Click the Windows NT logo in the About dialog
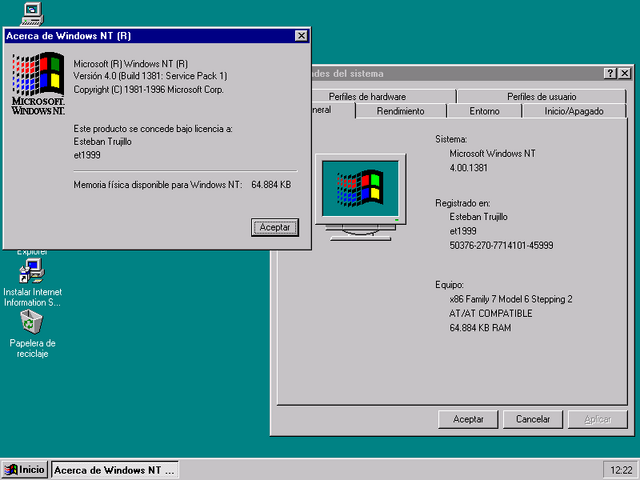The image size is (640, 480). tap(38, 83)
